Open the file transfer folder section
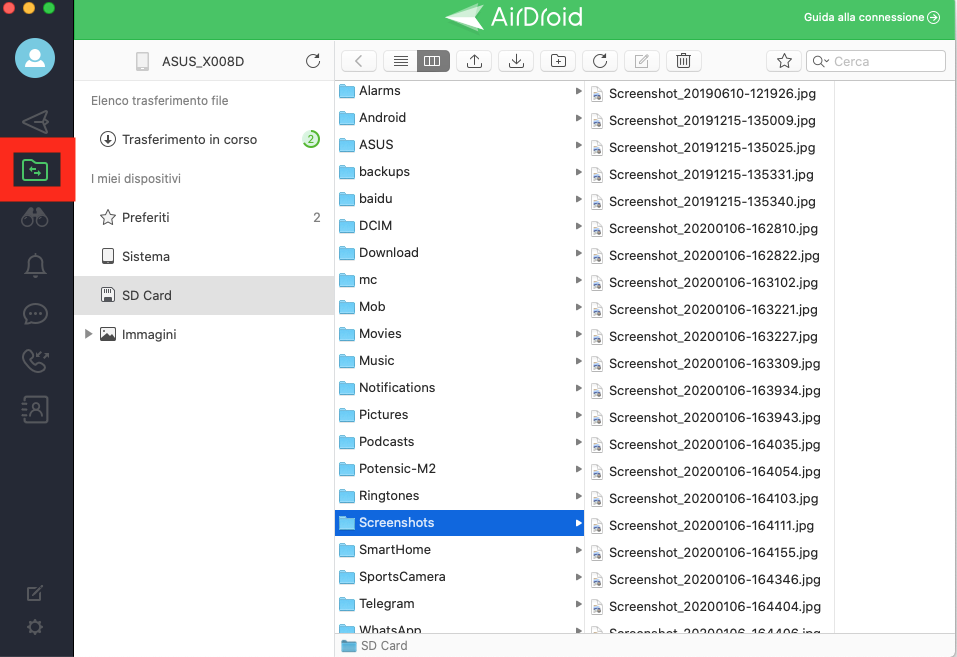 35,170
